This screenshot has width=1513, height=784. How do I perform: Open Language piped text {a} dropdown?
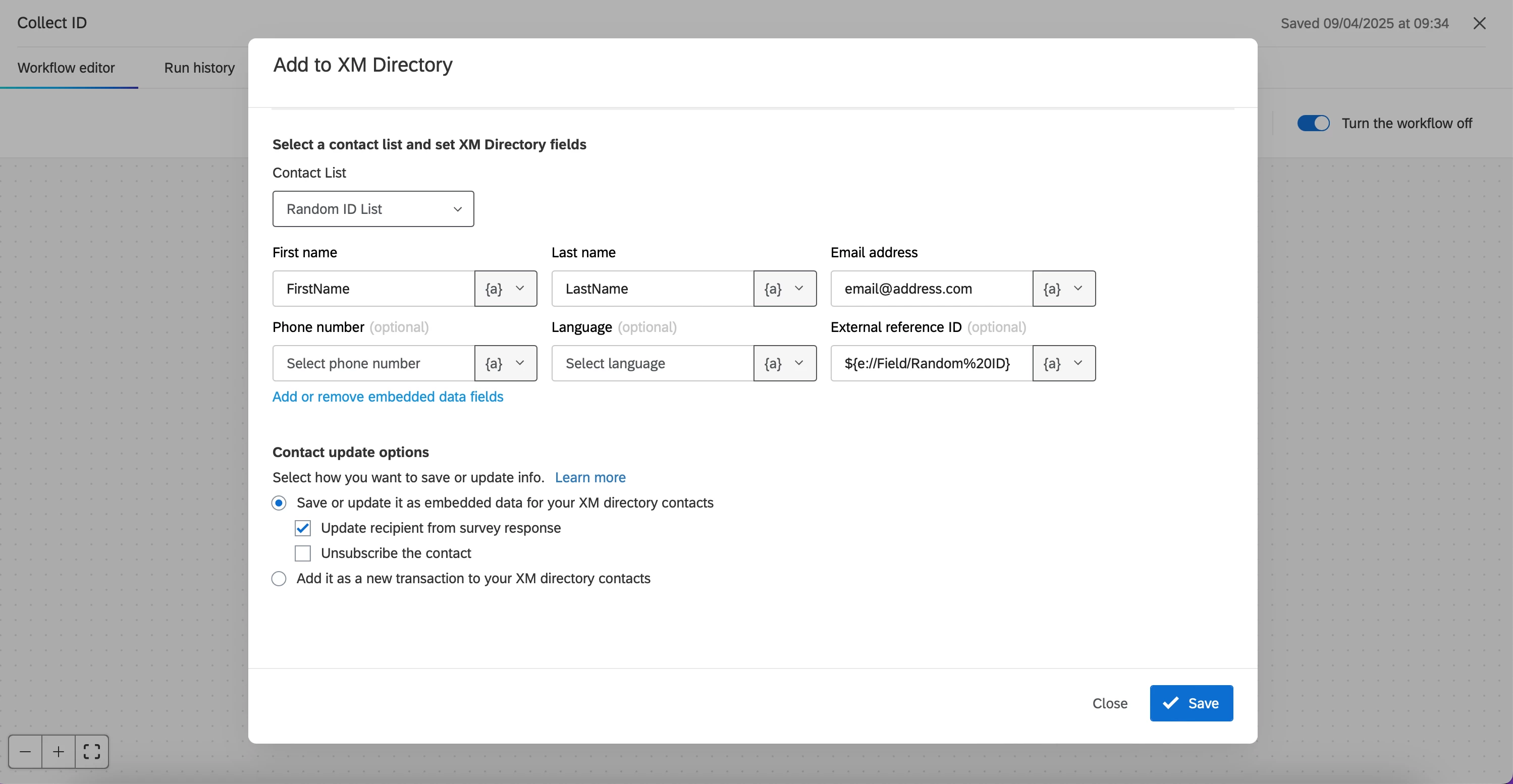[x=785, y=363]
